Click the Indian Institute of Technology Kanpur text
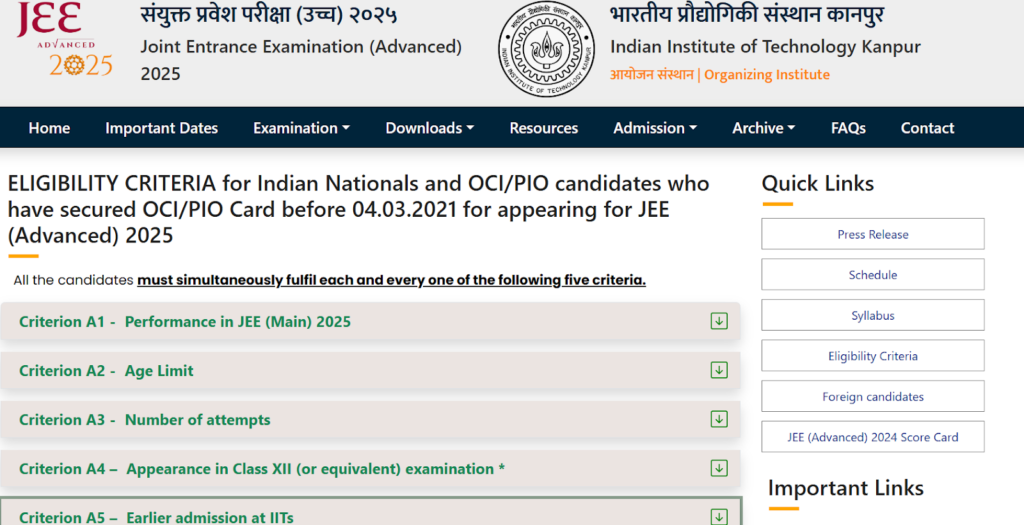 pos(765,46)
